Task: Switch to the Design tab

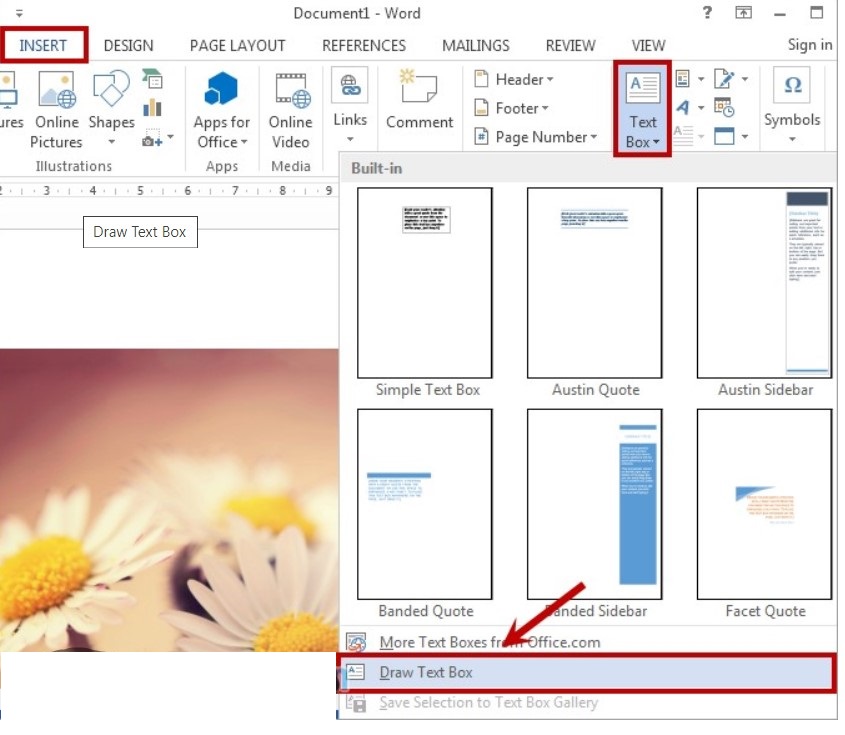Action: [x=128, y=45]
